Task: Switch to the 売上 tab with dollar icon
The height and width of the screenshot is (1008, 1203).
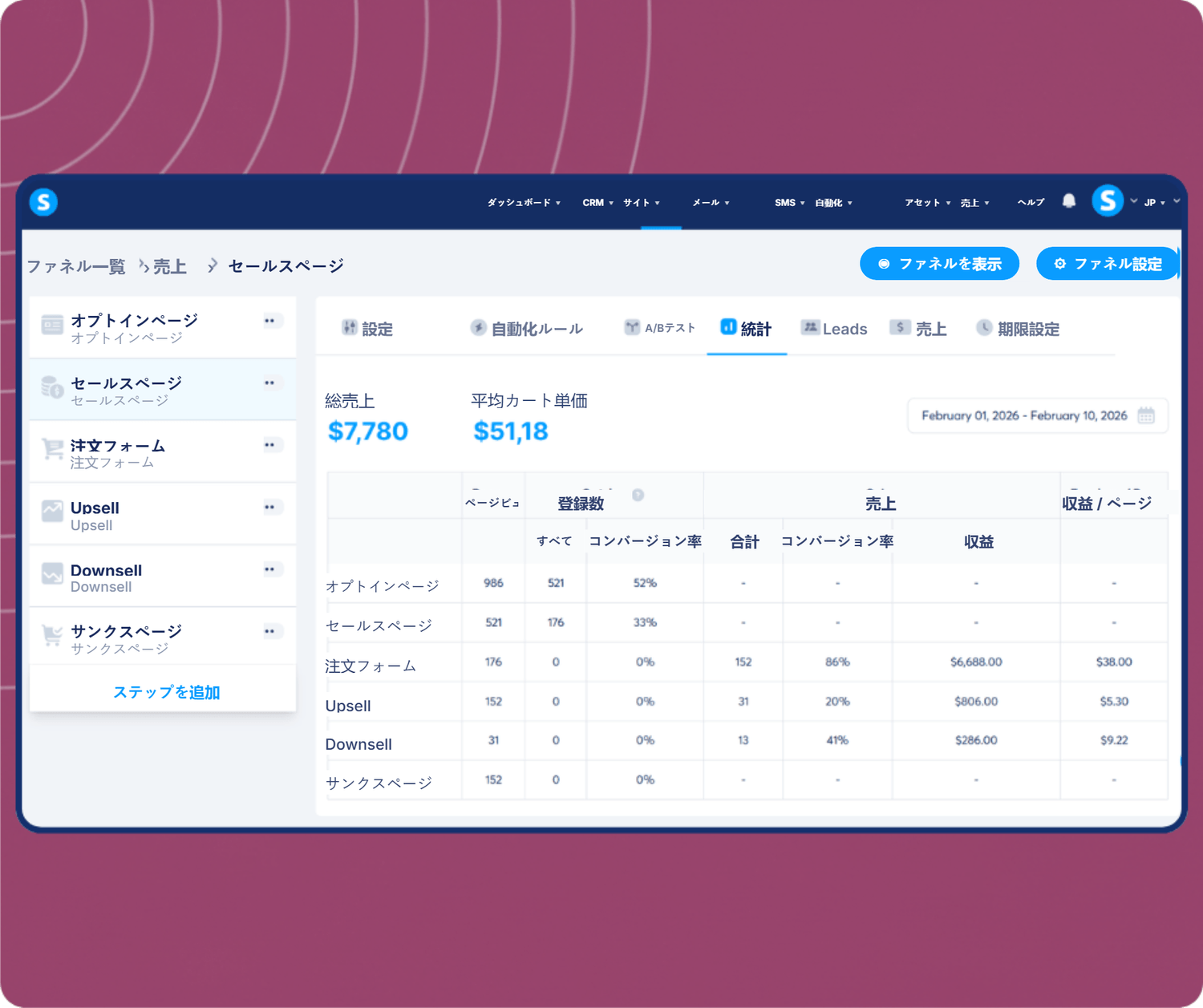Action: click(918, 329)
